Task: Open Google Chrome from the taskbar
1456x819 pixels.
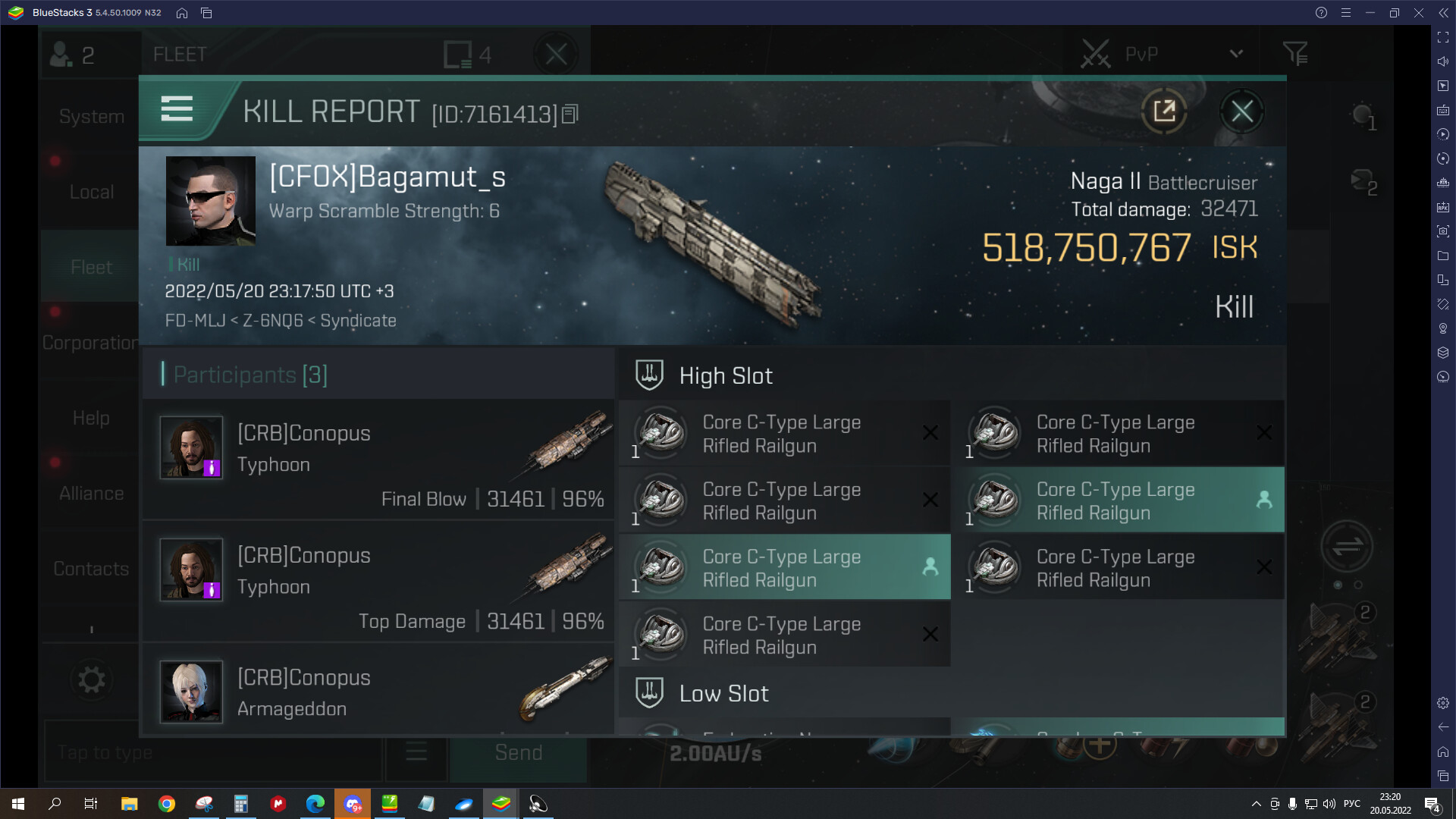Action: pyautogui.click(x=167, y=804)
